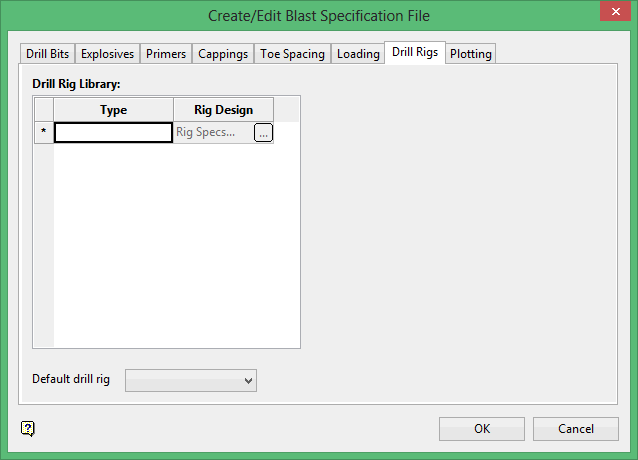Image resolution: width=638 pixels, height=460 pixels.
Task: Open the Toe Spacing tab
Action: [292, 54]
